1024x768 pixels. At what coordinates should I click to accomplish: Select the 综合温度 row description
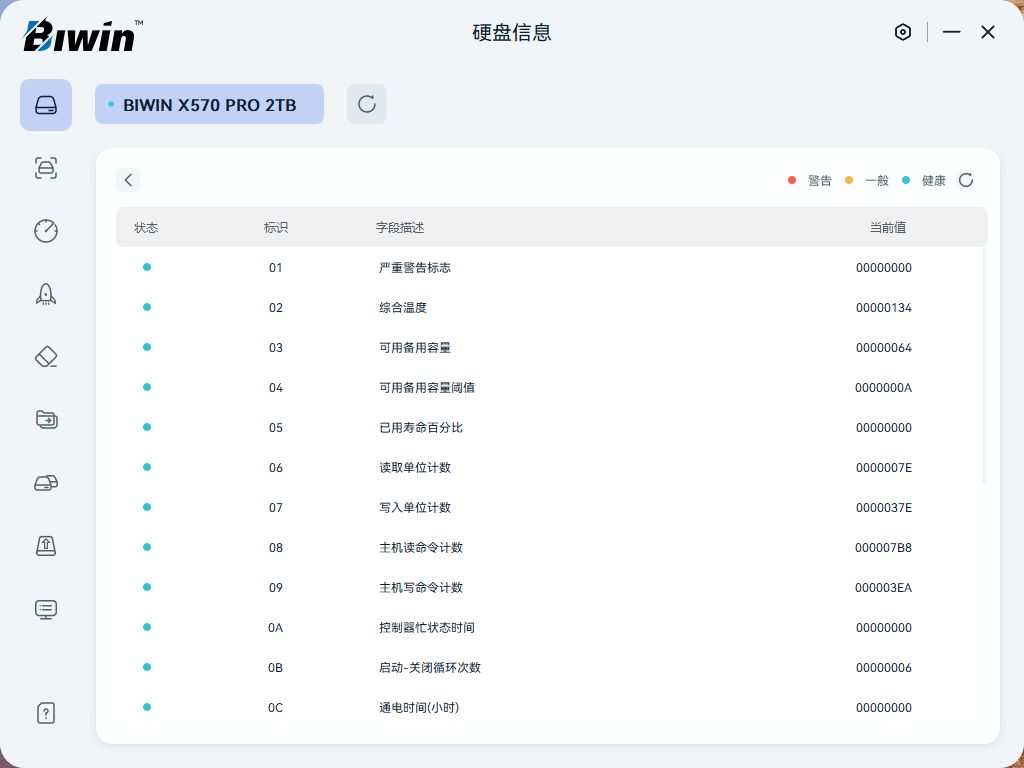coord(403,308)
